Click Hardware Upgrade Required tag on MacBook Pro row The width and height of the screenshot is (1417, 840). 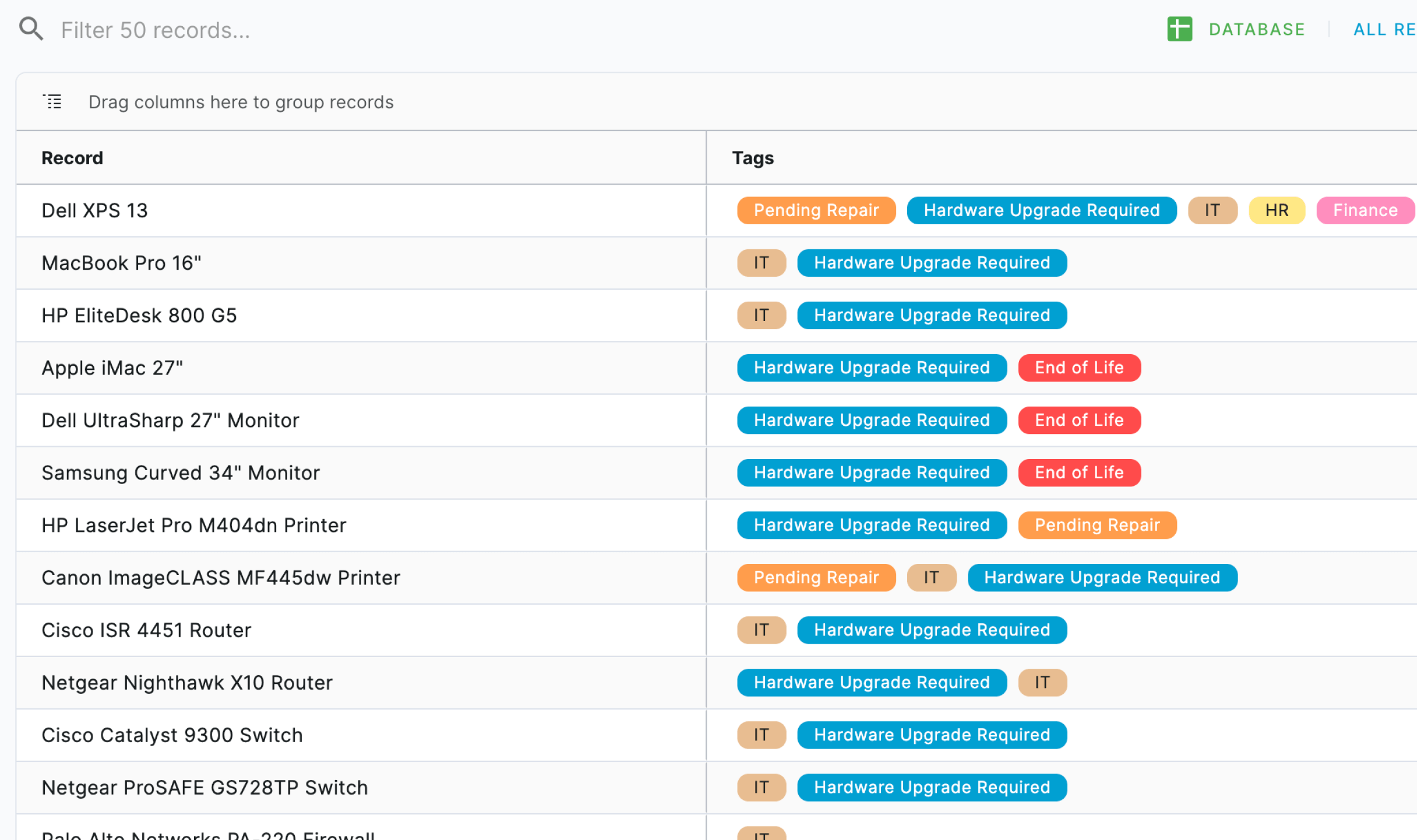[932, 263]
